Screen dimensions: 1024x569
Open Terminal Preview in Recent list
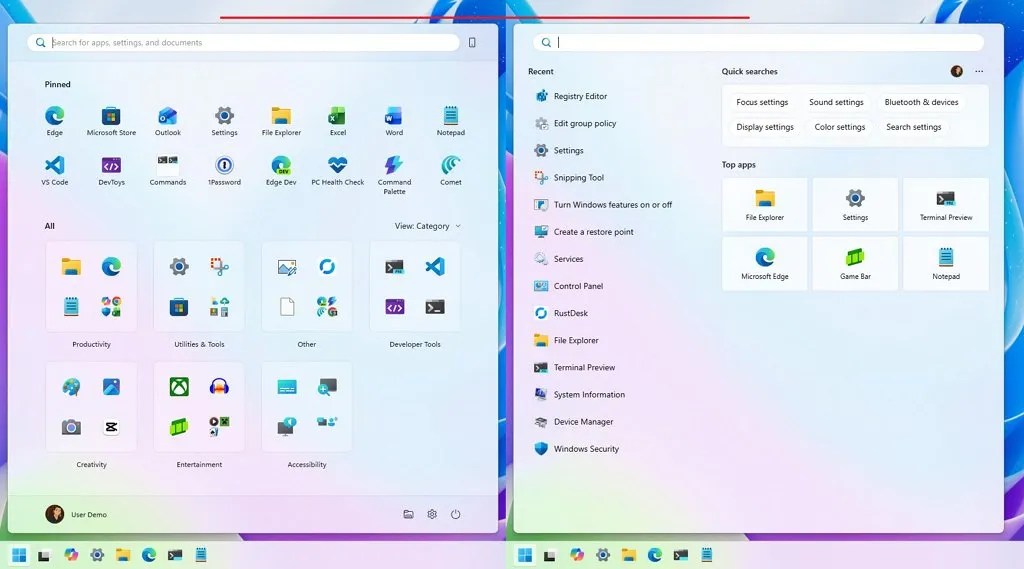pyautogui.click(x=575, y=368)
